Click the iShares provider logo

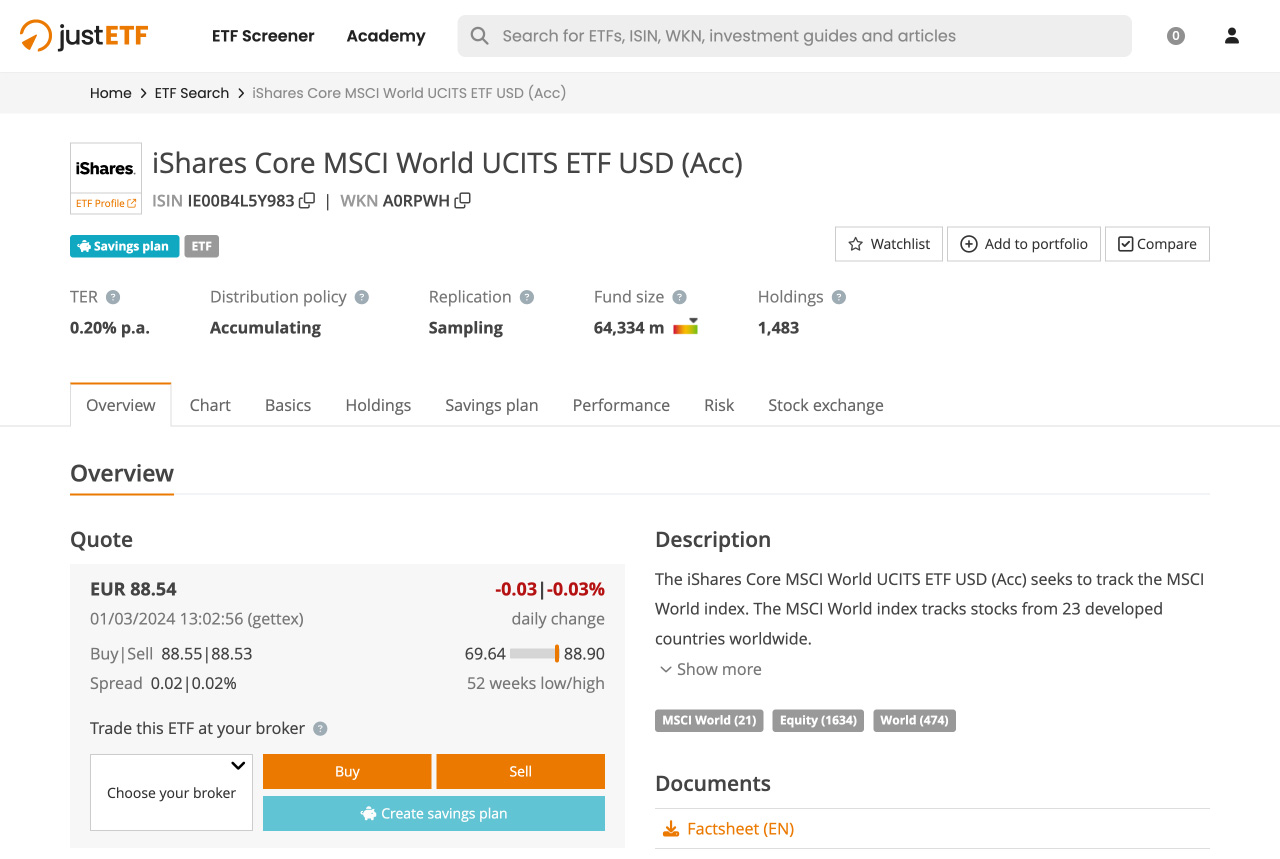[x=106, y=168]
